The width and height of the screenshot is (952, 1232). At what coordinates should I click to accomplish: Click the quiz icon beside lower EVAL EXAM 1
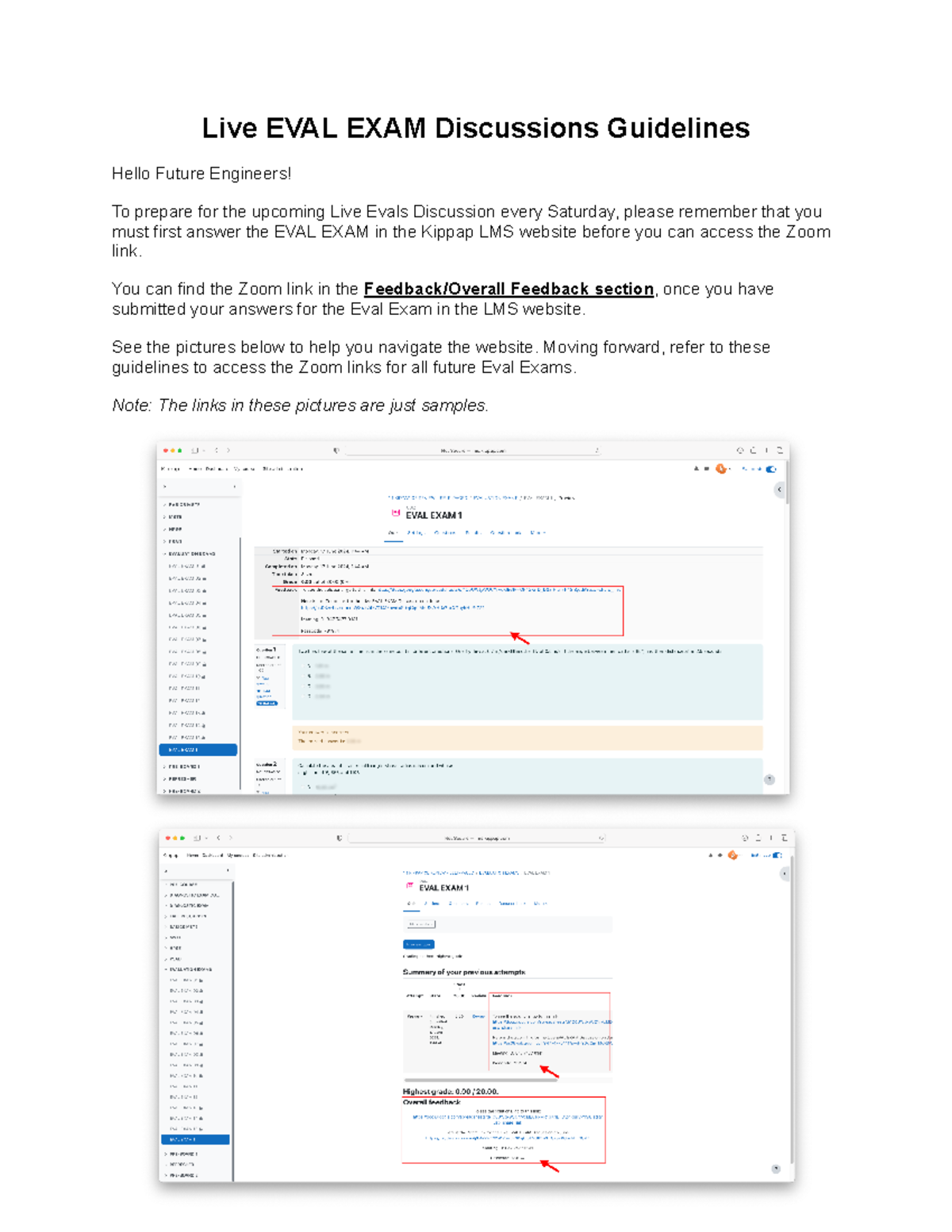(x=409, y=886)
